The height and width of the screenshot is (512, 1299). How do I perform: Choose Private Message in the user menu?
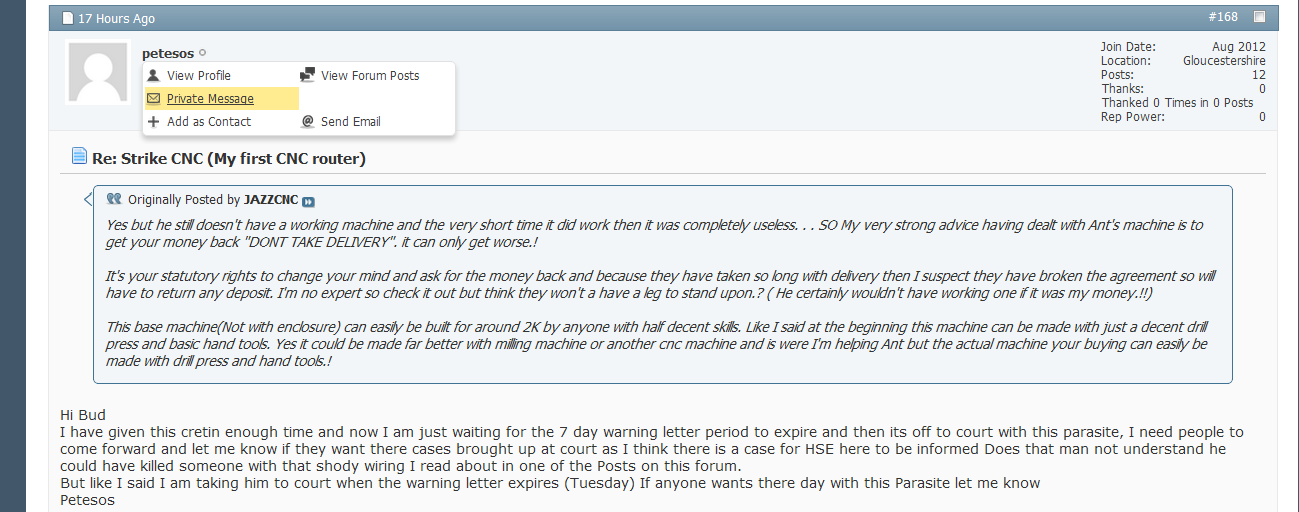210,99
